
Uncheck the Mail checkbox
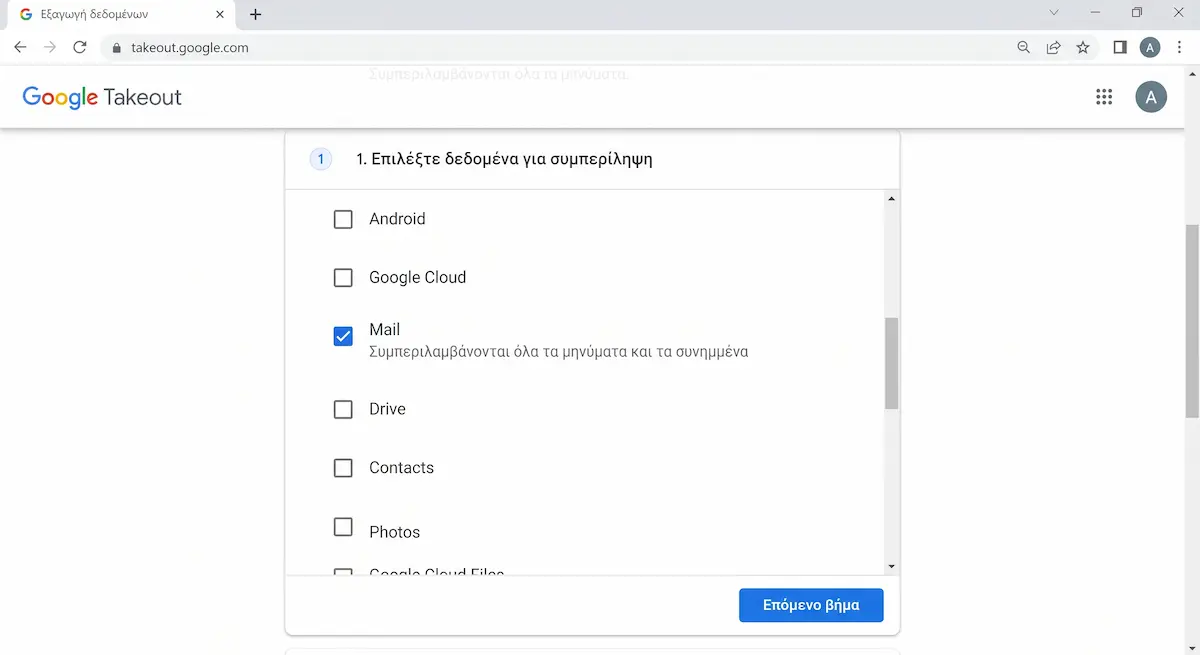(343, 336)
